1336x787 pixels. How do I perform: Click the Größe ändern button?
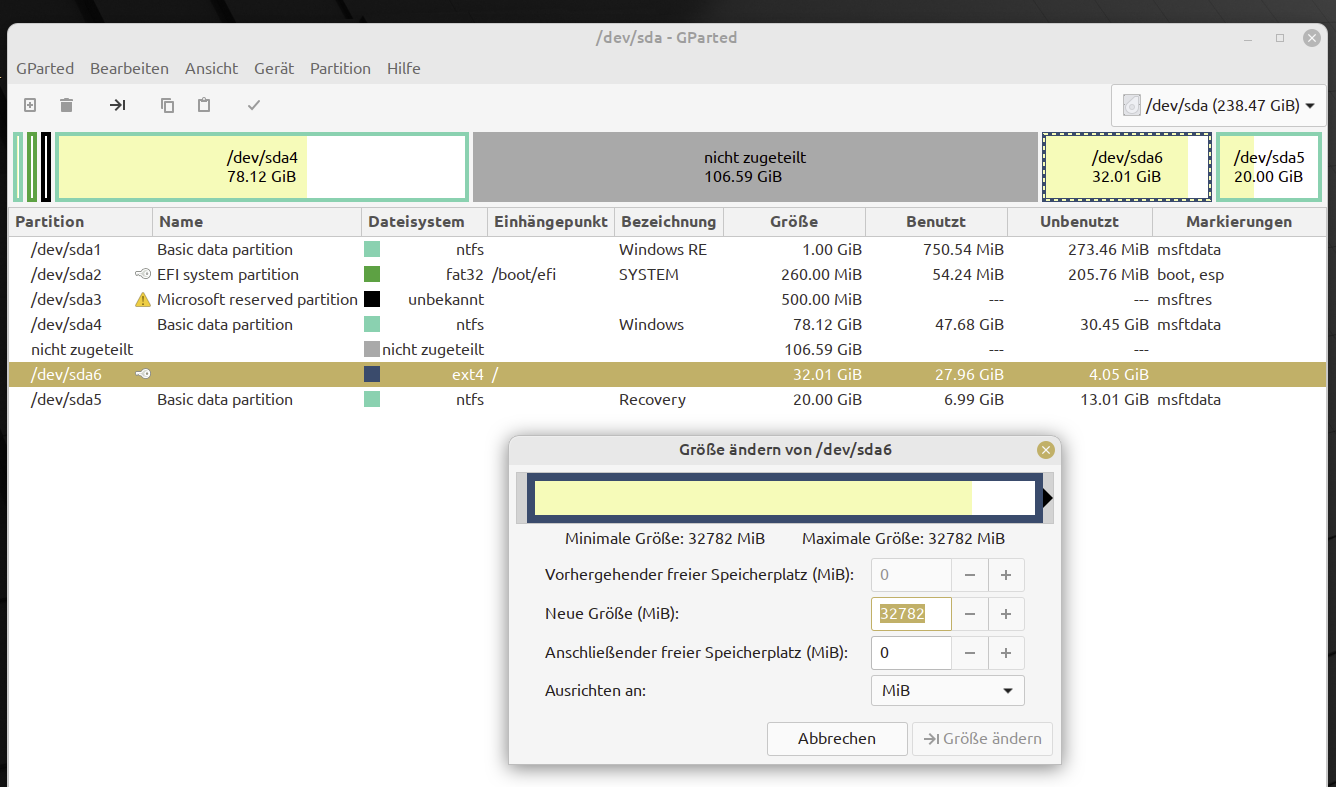(x=982, y=739)
